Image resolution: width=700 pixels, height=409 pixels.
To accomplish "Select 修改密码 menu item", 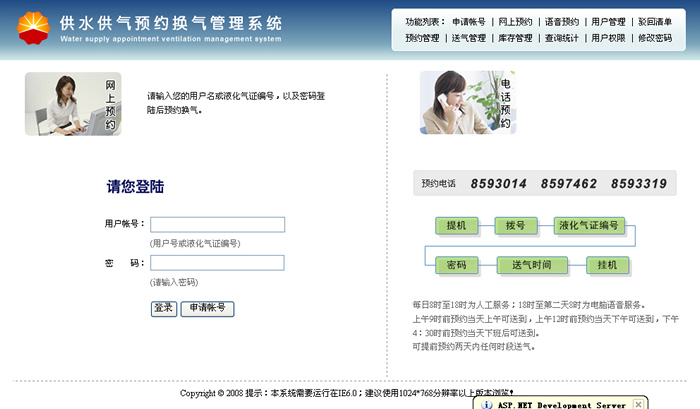I will click(655, 38).
